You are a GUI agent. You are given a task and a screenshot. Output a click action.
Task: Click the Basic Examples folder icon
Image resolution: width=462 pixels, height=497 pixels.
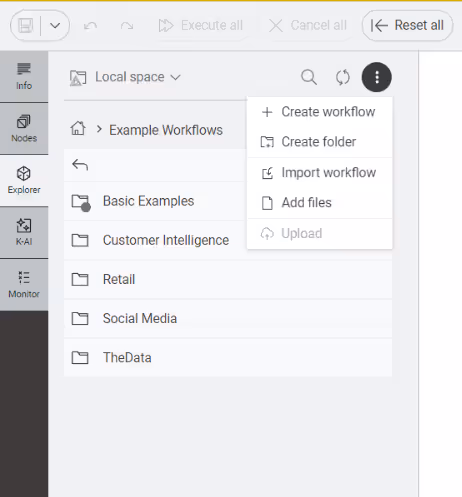[x=81, y=203]
